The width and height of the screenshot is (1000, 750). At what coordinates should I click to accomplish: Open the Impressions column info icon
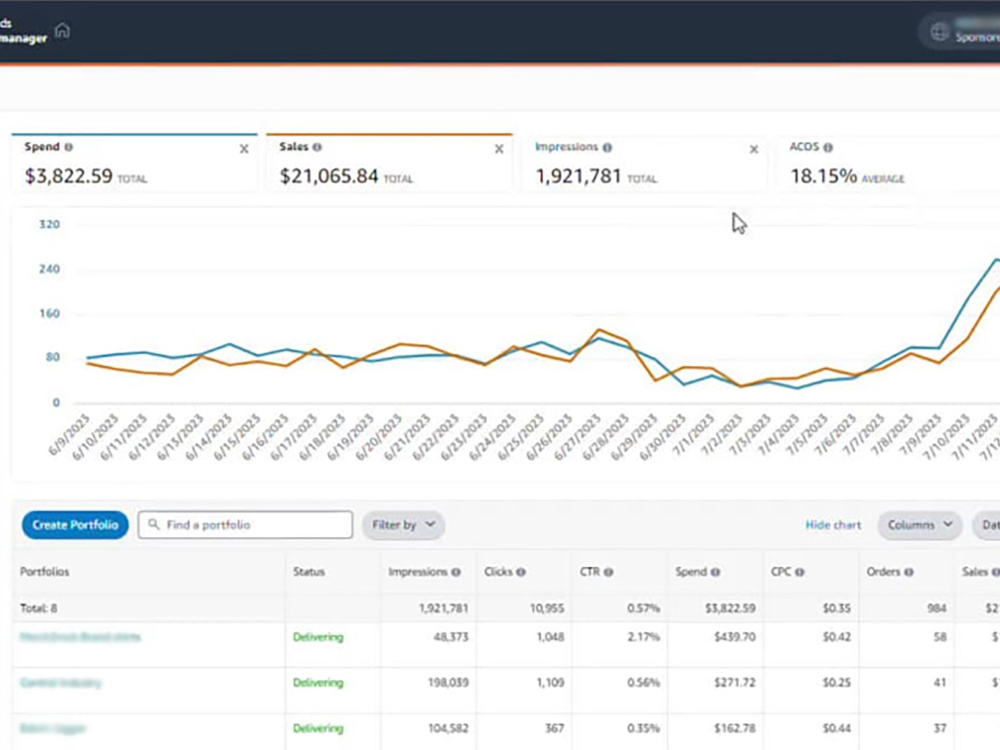pyautogui.click(x=456, y=572)
